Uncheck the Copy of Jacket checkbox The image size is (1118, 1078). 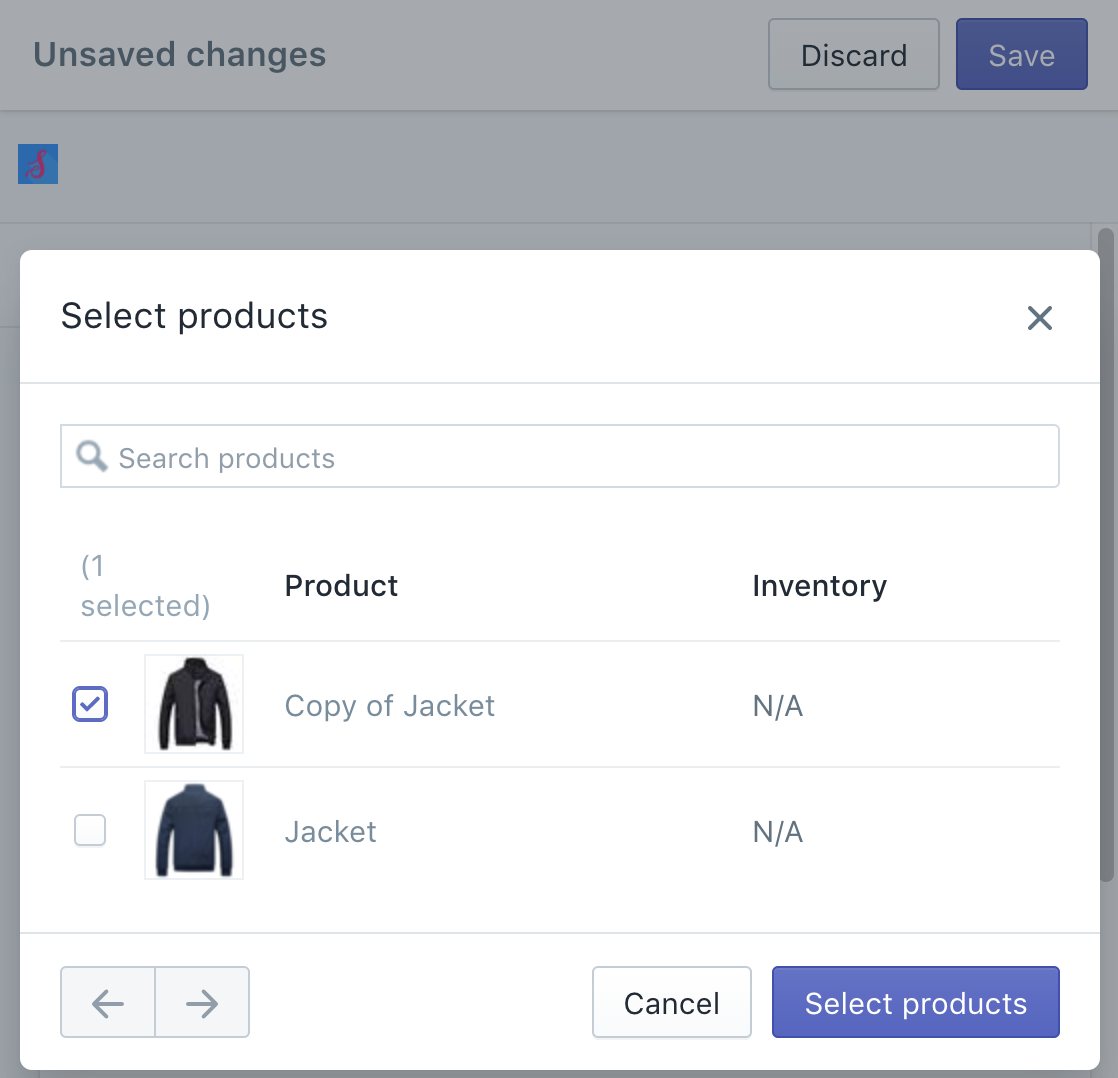90,704
